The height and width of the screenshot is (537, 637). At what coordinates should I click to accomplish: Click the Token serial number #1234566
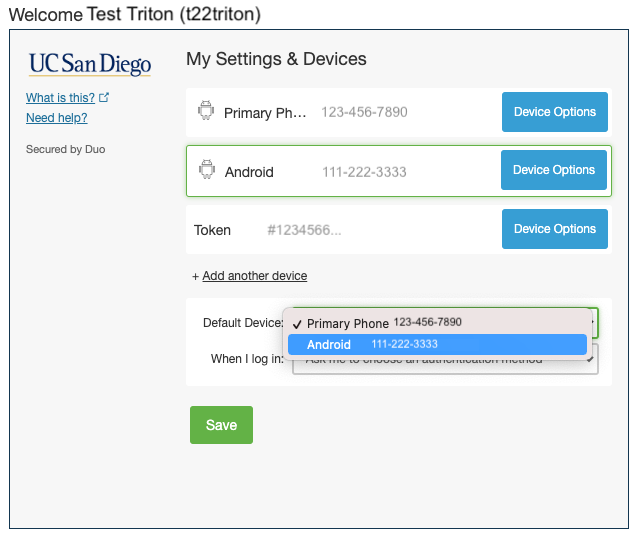[x=304, y=230]
